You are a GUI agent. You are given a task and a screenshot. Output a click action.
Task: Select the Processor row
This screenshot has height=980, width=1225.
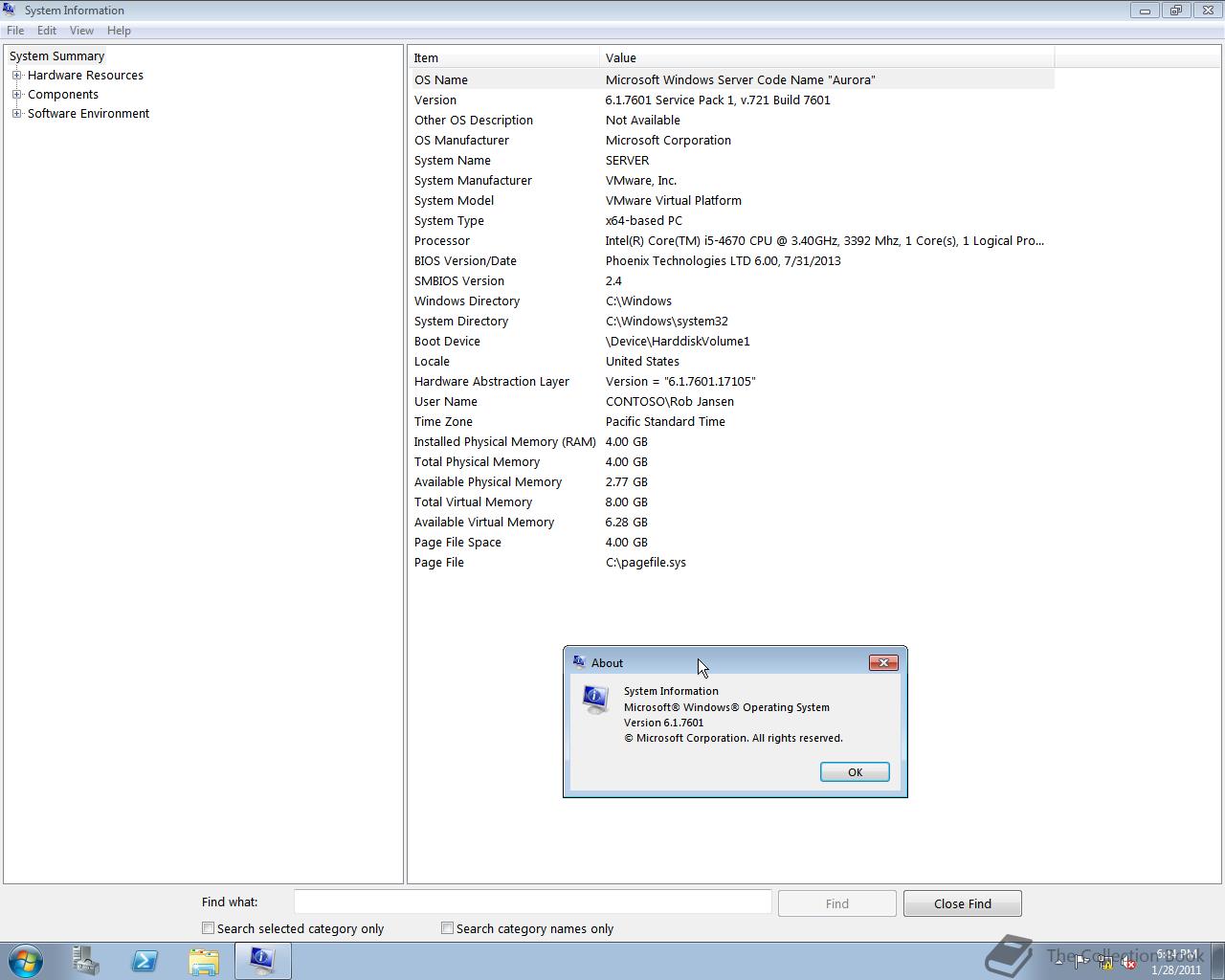tap(732, 240)
